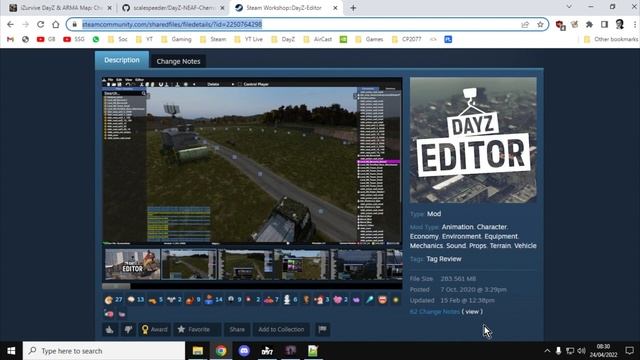Image resolution: width=640 pixels, height=360 pixels.
Task: Click the Tag Review tag
Action: point(444,259)
